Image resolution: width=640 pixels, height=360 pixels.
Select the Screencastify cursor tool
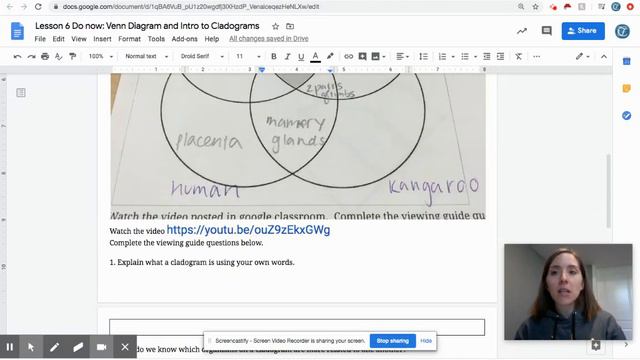click(x=31, y=347)
